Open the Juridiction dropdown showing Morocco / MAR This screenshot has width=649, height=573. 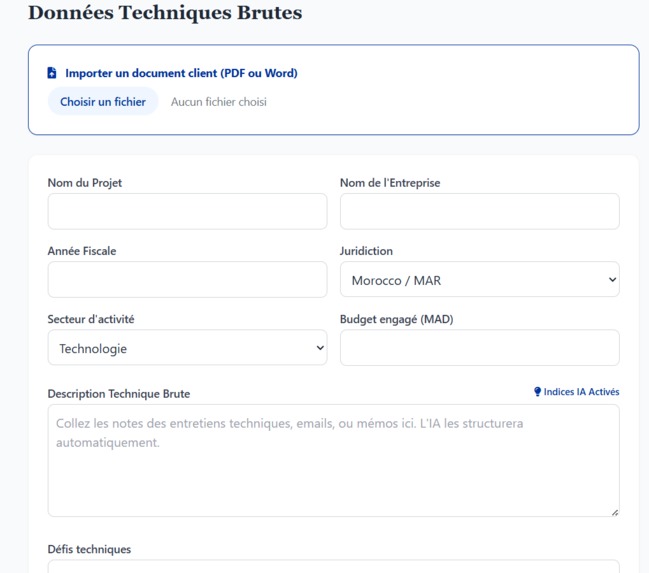(480, 279)
